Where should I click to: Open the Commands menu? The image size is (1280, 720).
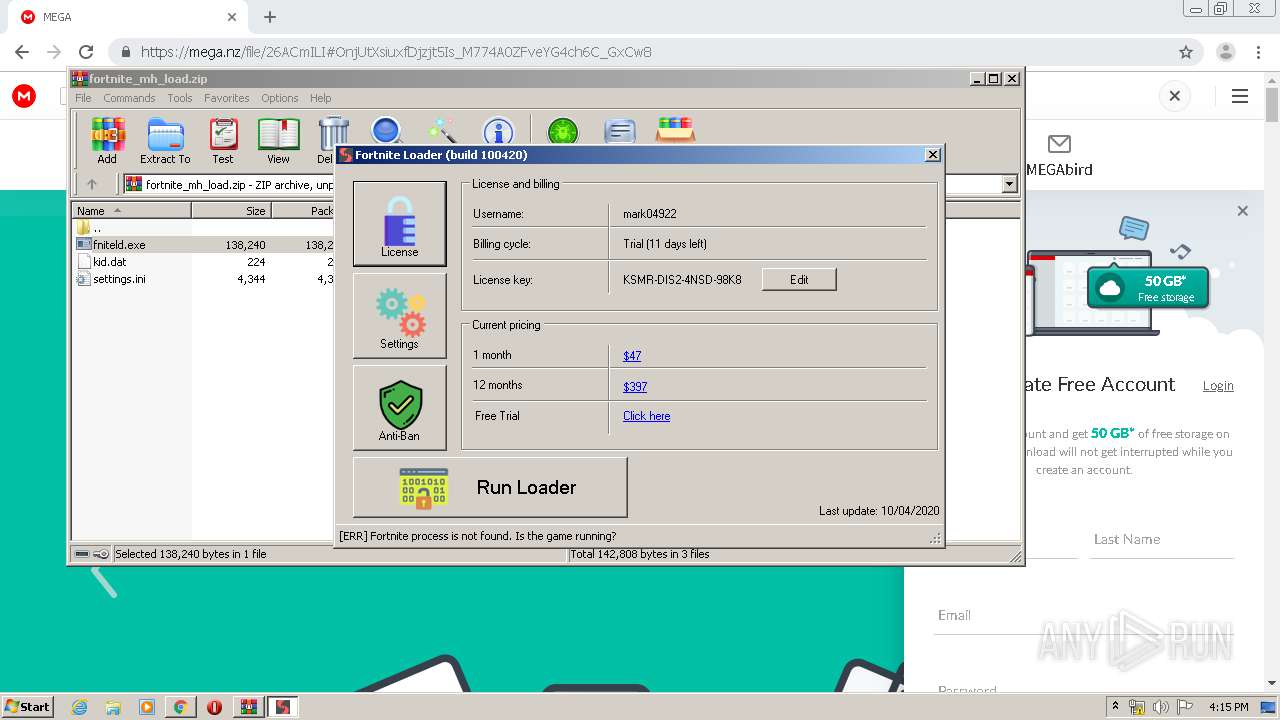pyautogui.click(x=129, y=98)
